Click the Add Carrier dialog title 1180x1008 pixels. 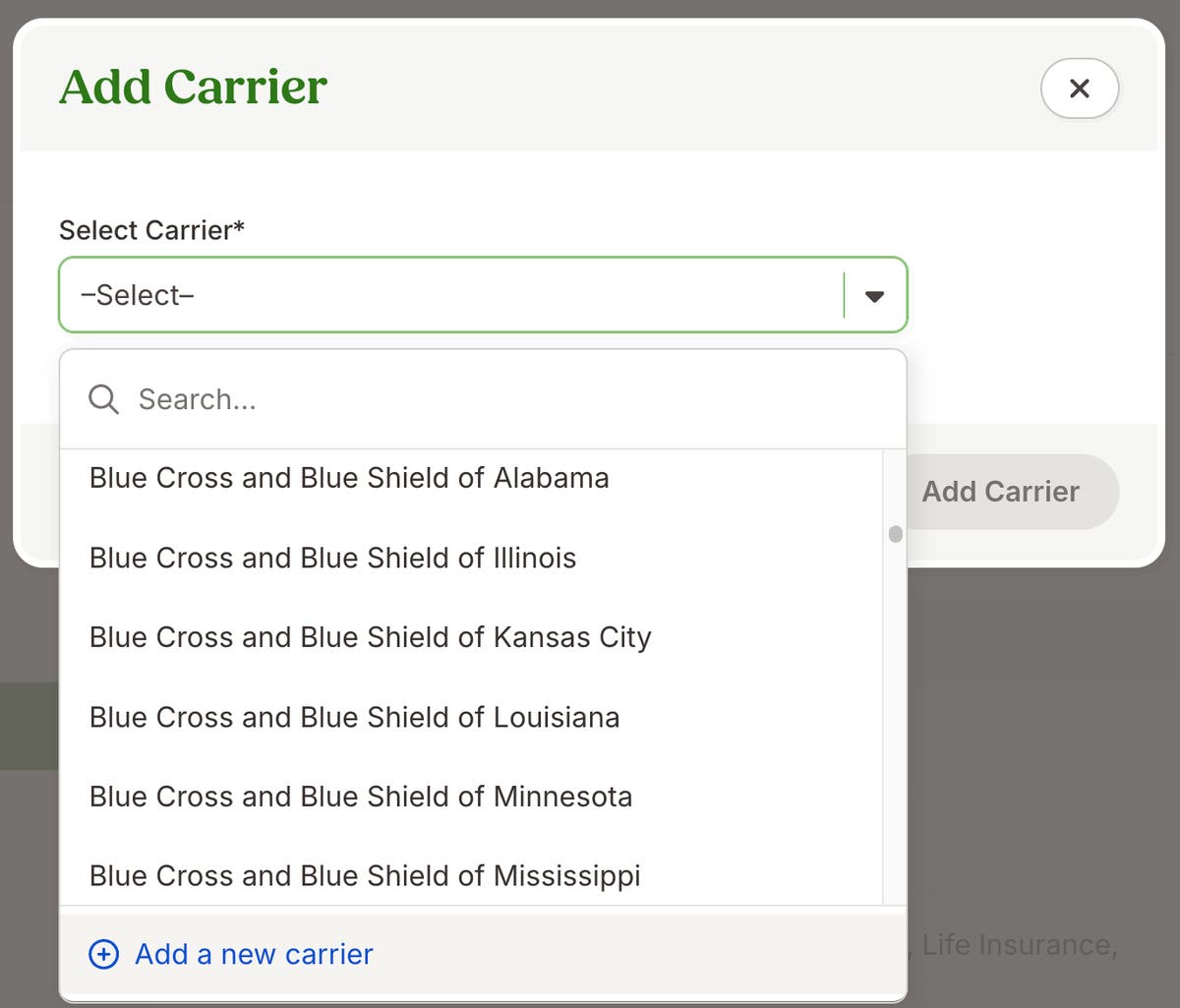193,87
